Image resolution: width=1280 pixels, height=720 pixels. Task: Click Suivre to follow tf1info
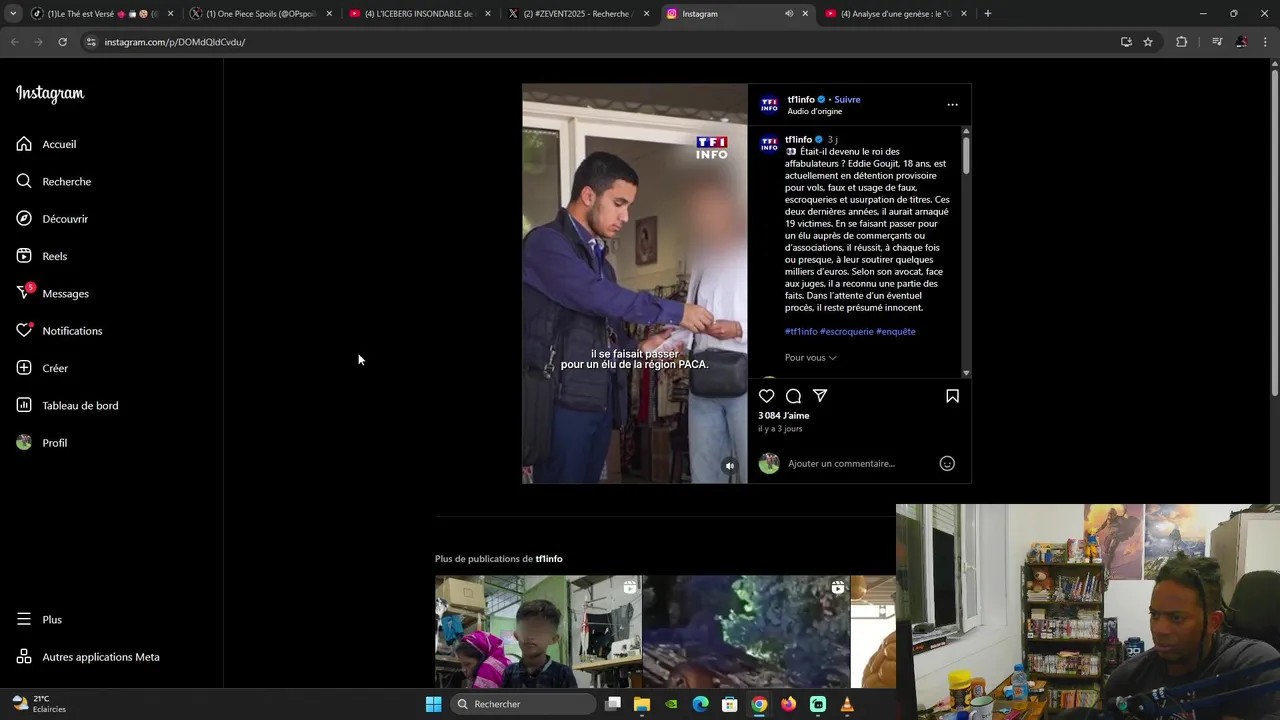847,99
